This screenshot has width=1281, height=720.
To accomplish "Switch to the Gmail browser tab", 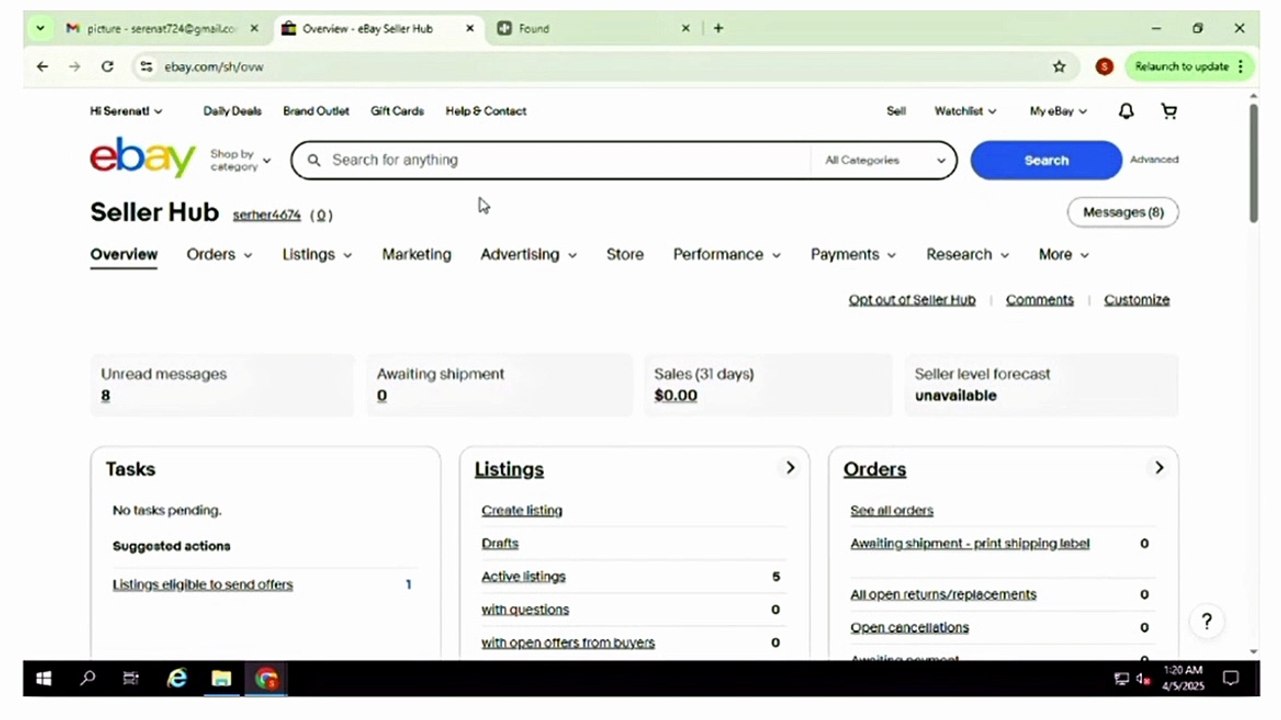I will click(x=161, y=29).
